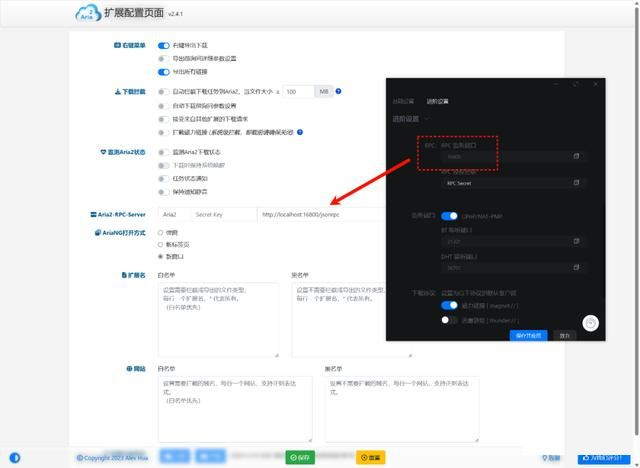This screenshot has width=640, height=468.
Task: Click dice icon in RPC Secret field
Action: coord(576,183)
